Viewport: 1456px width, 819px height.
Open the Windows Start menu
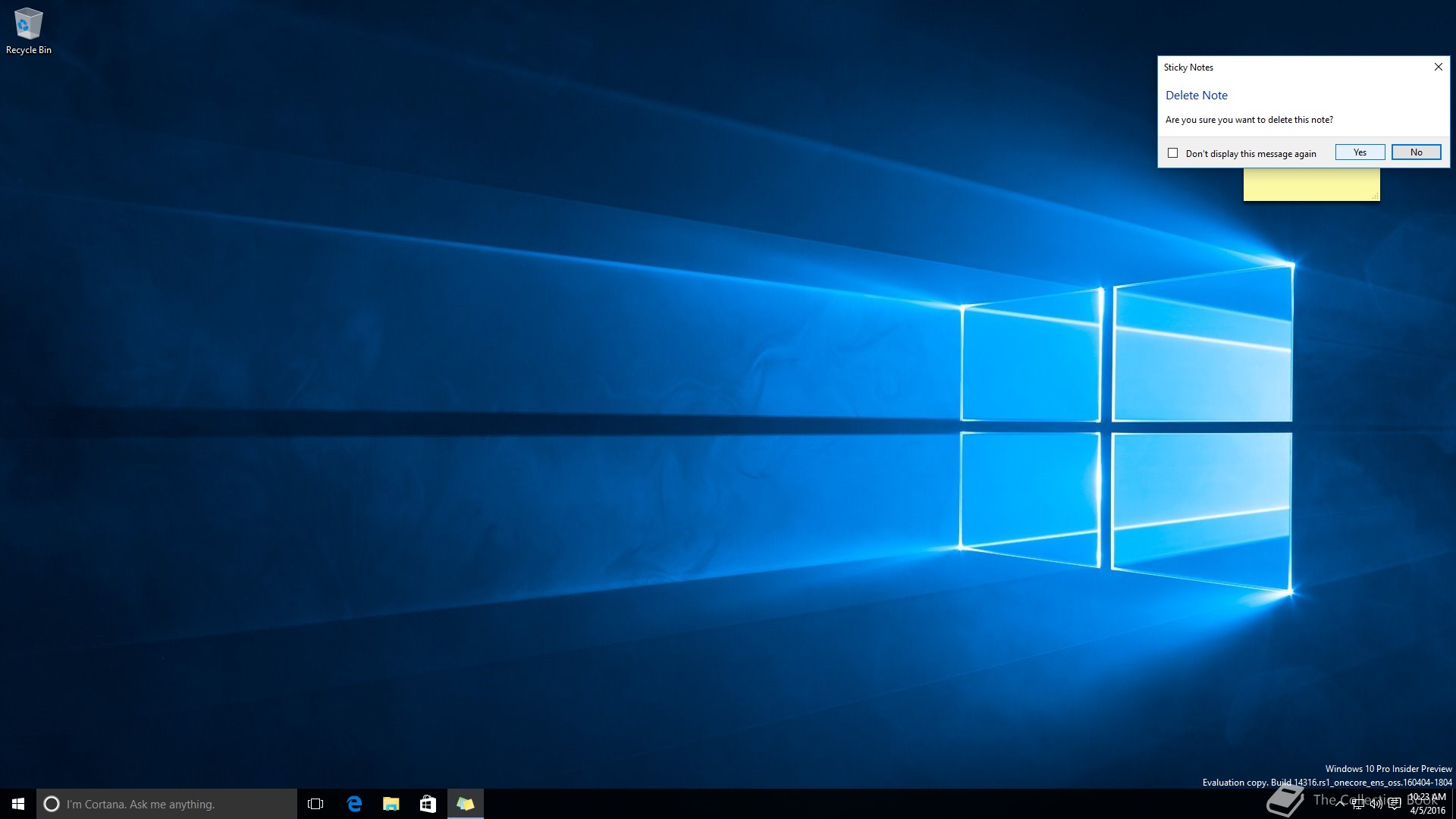[x=18, y=804]
